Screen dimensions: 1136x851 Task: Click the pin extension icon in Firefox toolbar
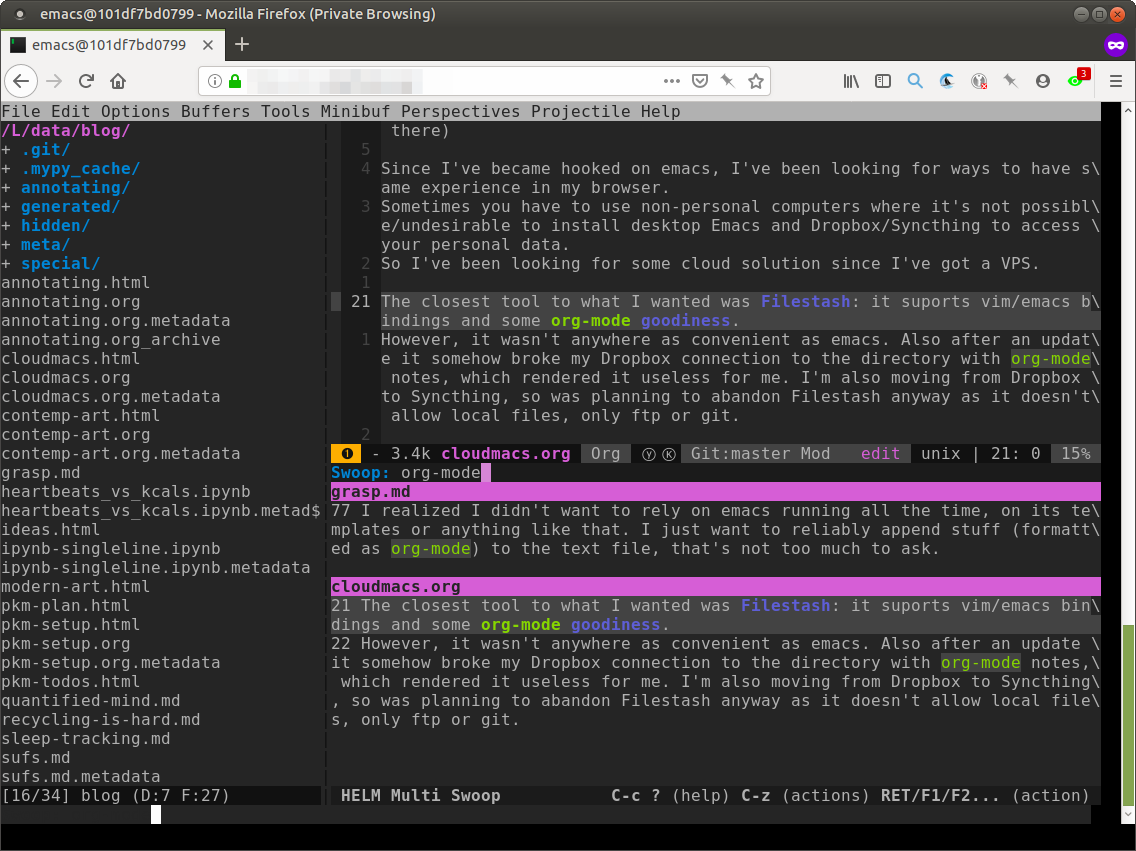coord(1011,81)
